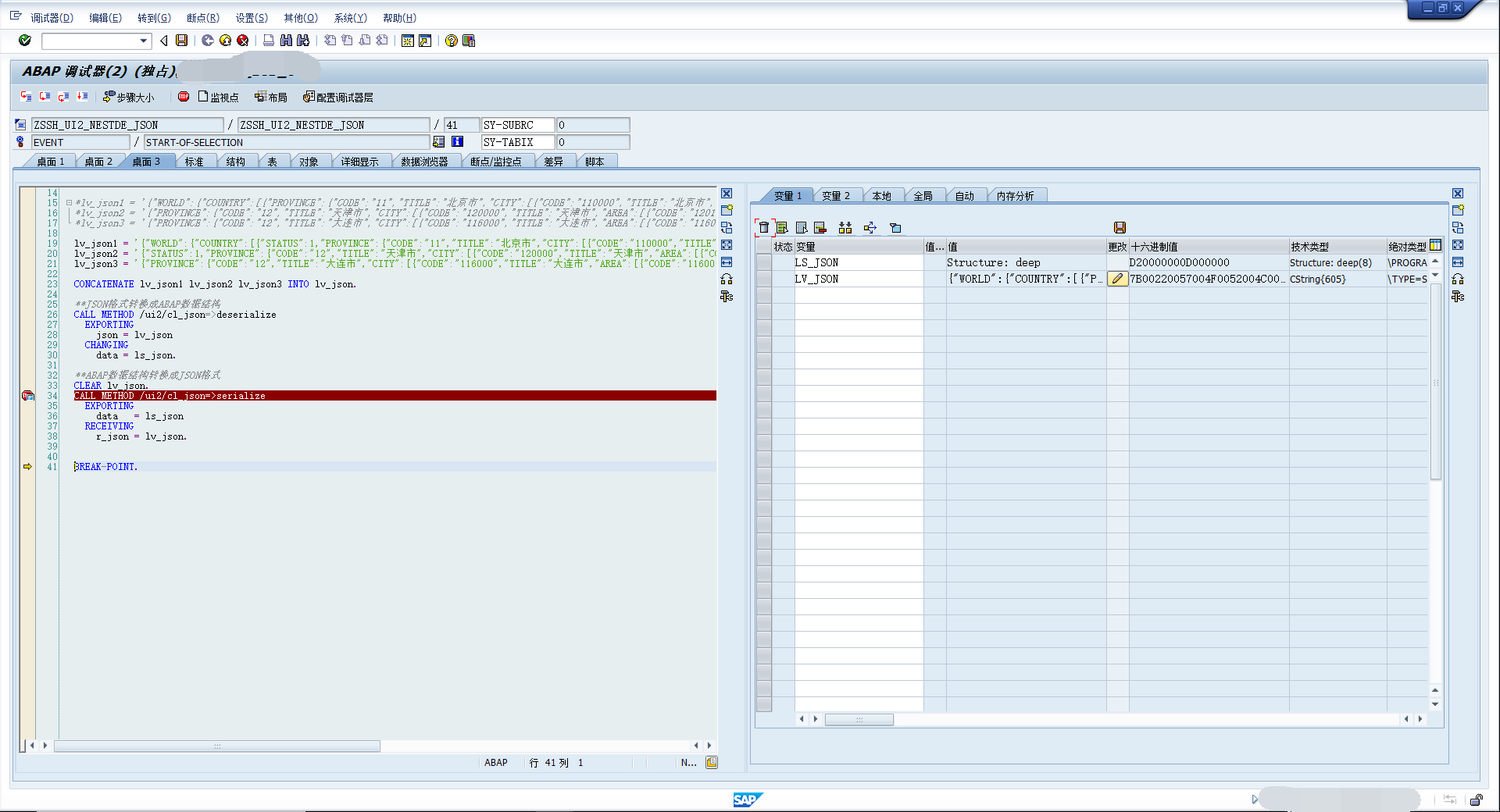This screenshot has height=812, width=1500.
Task: Click the 步骤大小 step size button
Action: point(129,98)
